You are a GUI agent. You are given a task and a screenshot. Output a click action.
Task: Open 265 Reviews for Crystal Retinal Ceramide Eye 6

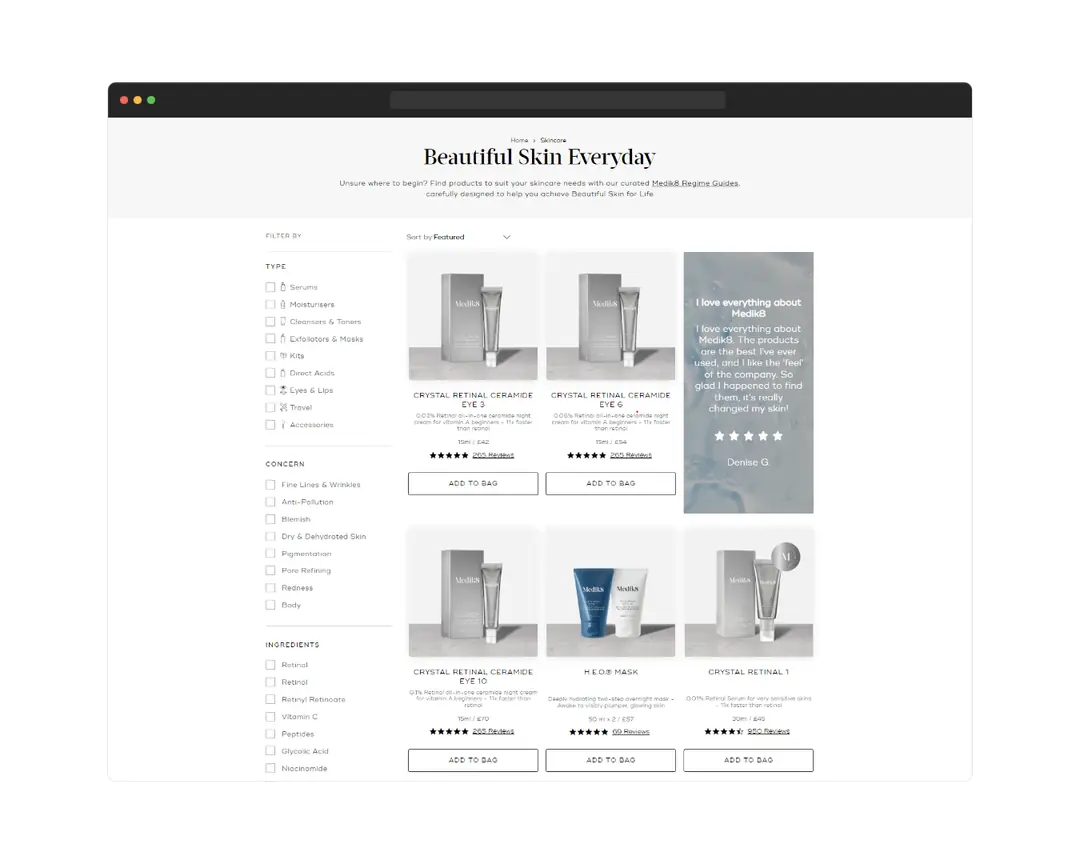pos(631,455)
